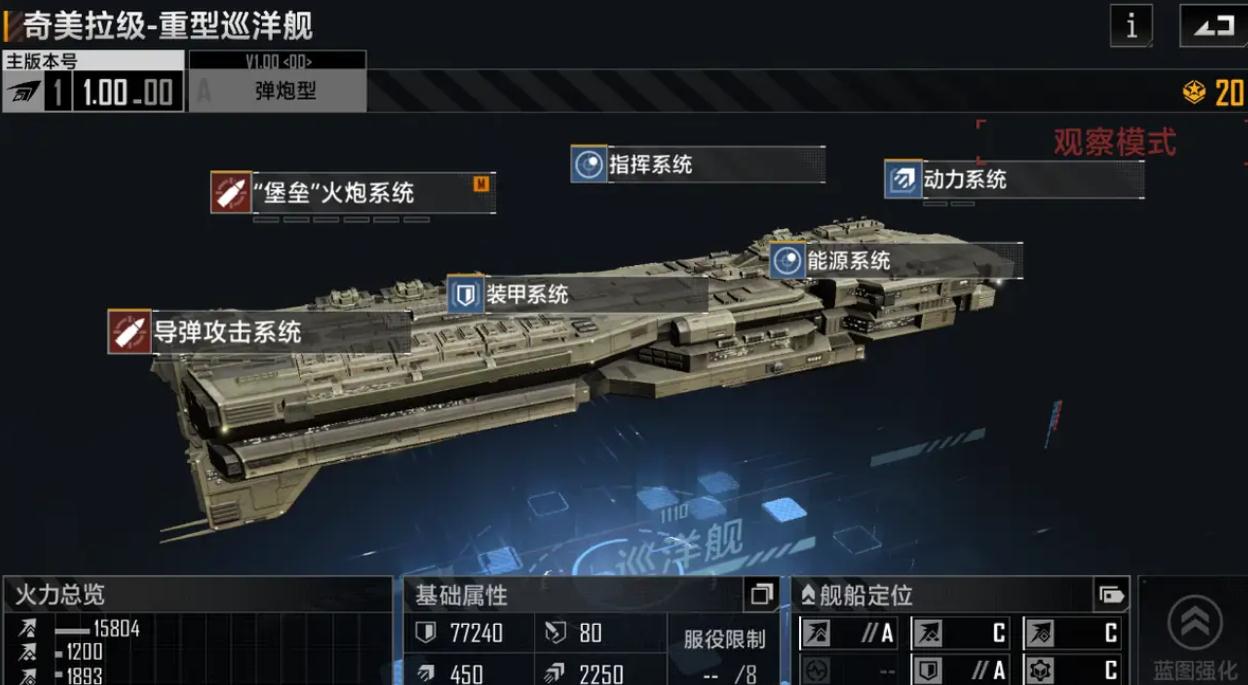Click the back arrow button
The height and width of the screenshot is (685, 1248).
(1214, 25)
